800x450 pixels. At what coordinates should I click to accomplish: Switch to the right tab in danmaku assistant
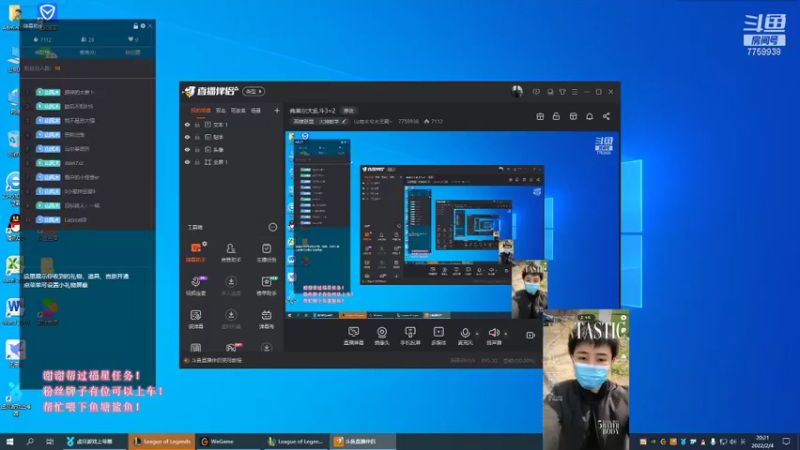click(x=132, y=52)
